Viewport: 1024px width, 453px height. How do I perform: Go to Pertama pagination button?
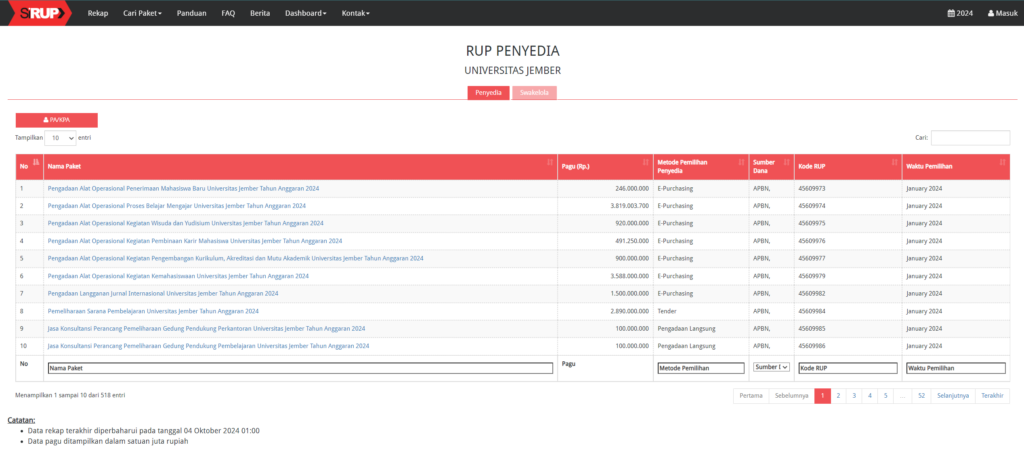click(x=750, y=396)
